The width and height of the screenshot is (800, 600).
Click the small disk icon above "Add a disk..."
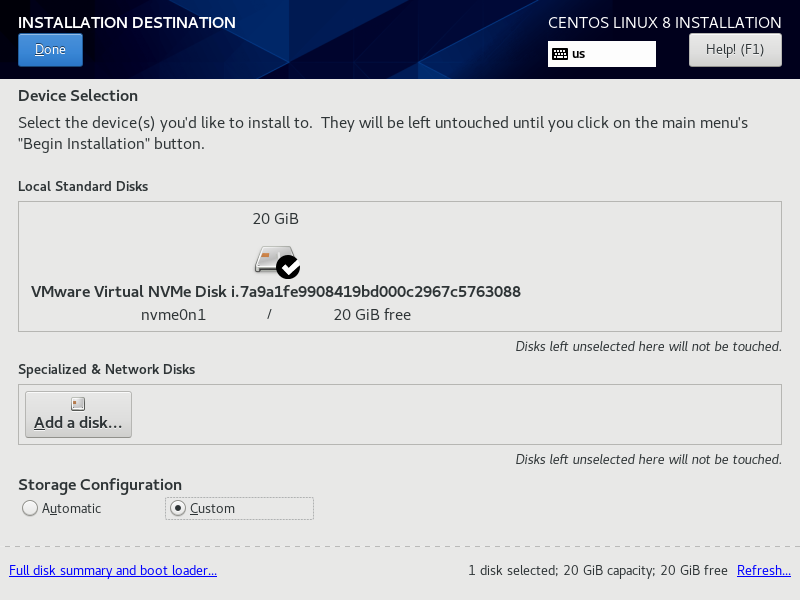(x=78, y=404)
